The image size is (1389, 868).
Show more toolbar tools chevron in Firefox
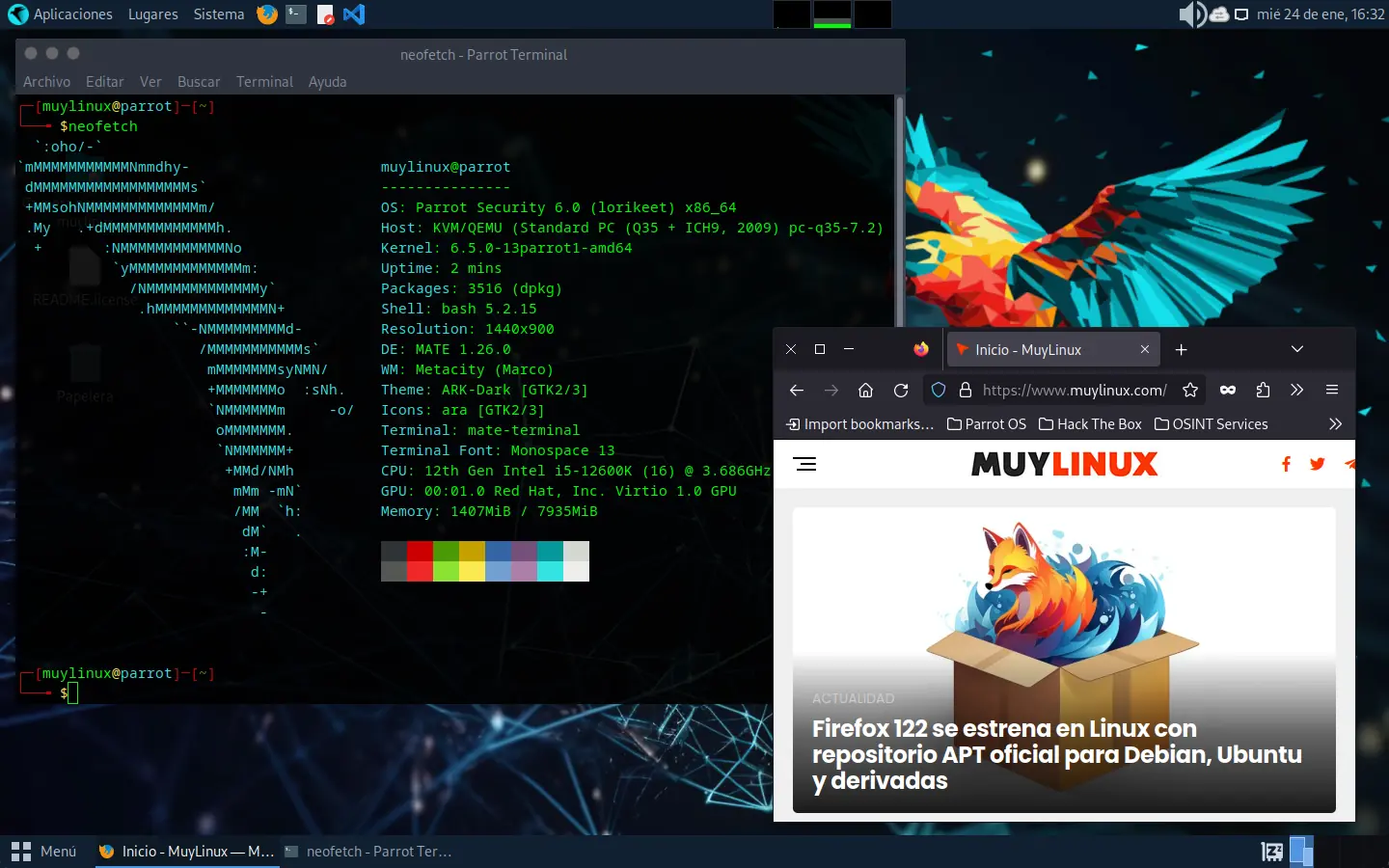(x=1297, y=390)
